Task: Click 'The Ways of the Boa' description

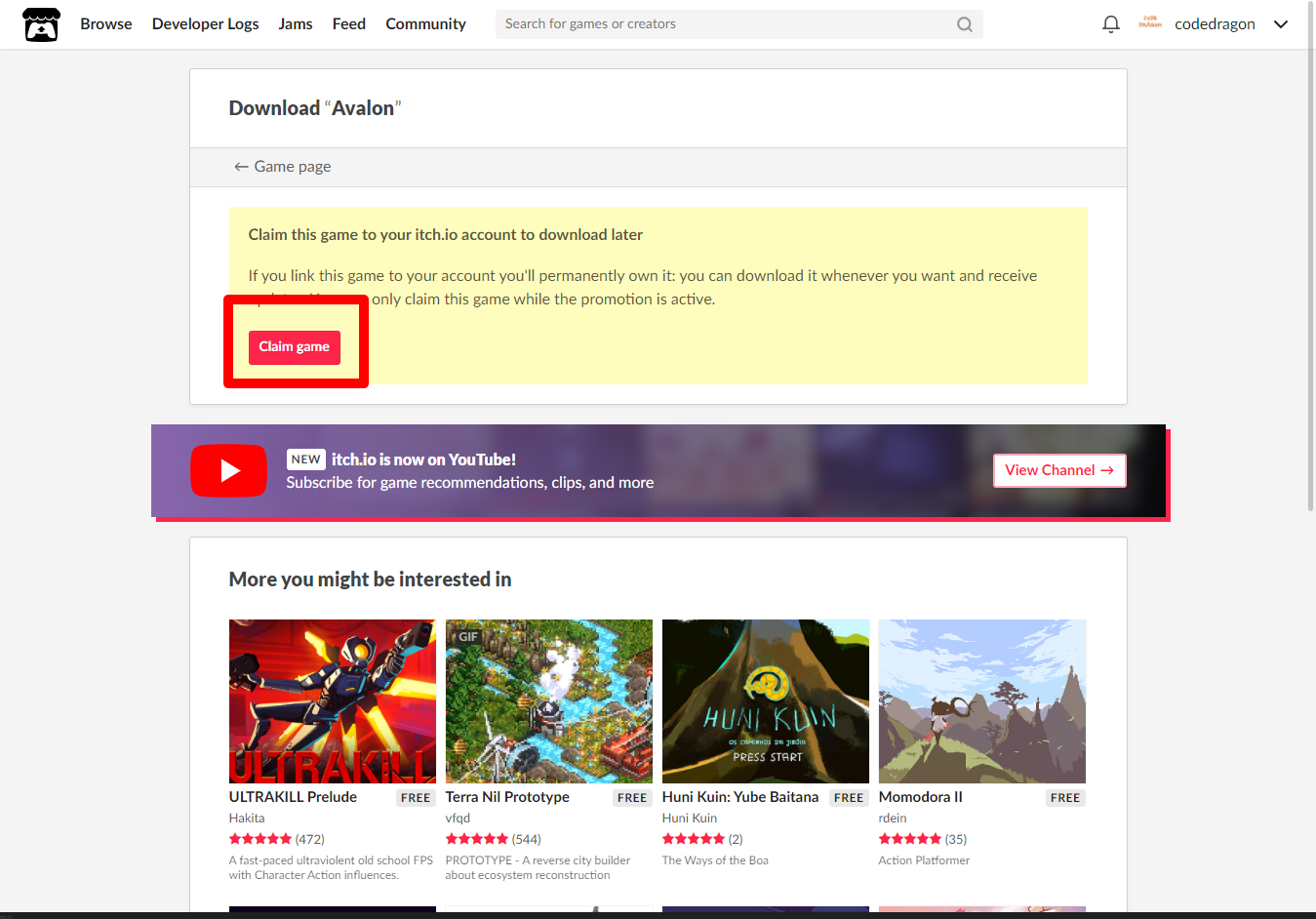Action: click(715, 860)
